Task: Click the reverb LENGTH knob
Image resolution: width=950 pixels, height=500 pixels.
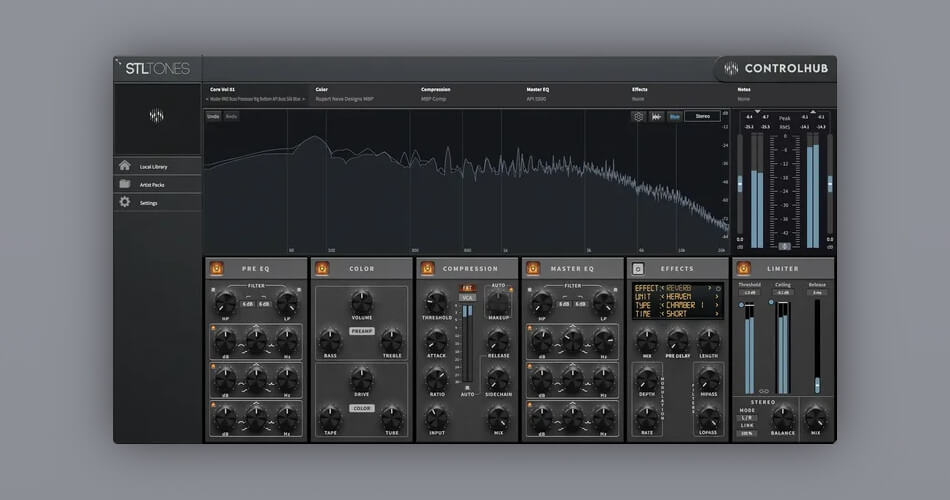Action: (708, 340)
